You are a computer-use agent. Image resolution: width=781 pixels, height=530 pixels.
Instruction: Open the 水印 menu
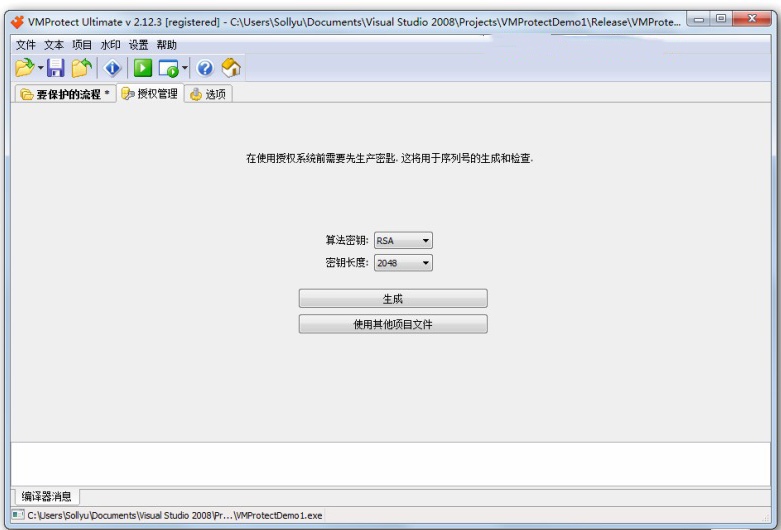(110, 45)
